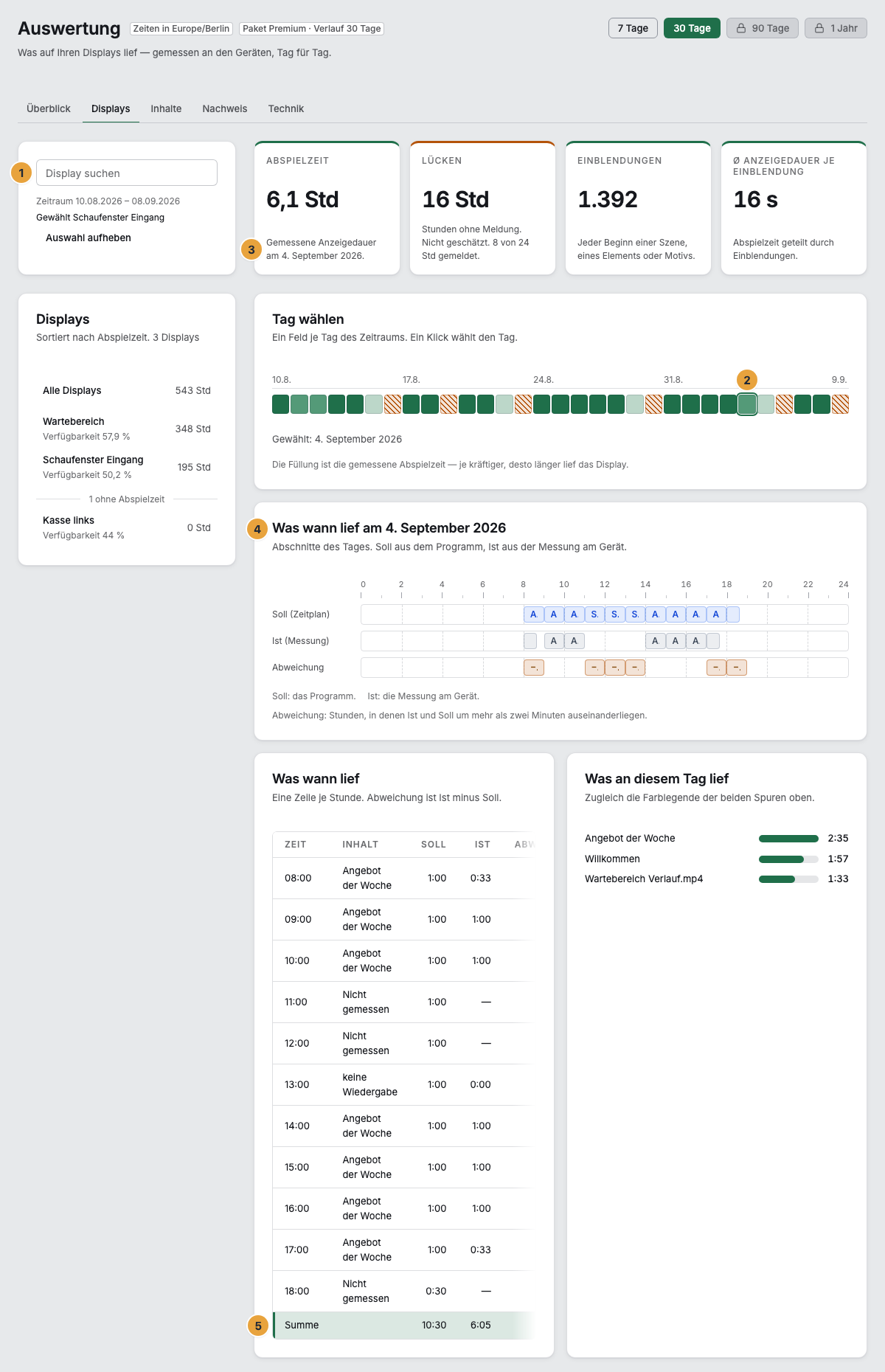Click the Abweichung marker at hour 13
This screenshot has height=1372, width=885.
(635, 668)
